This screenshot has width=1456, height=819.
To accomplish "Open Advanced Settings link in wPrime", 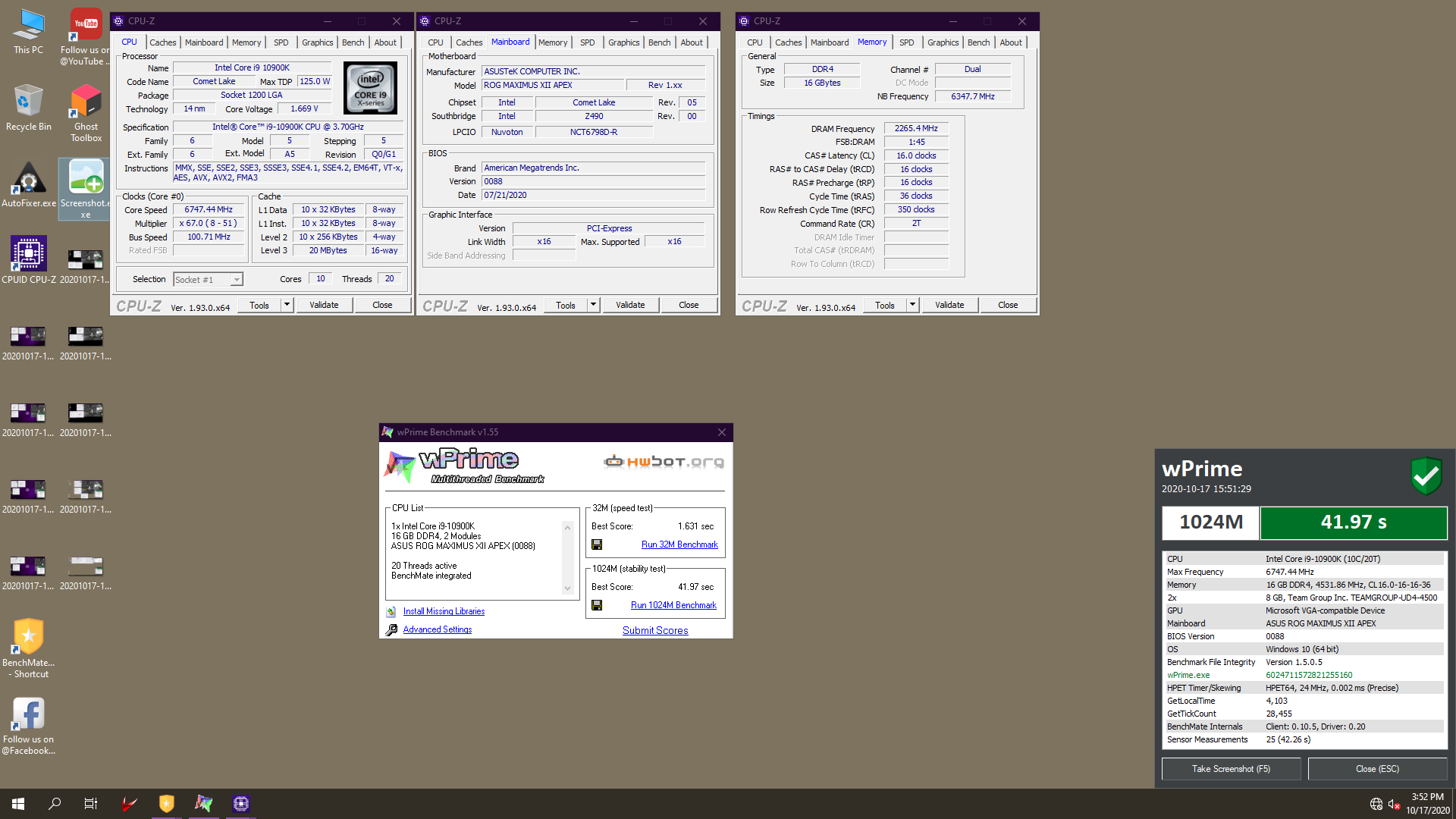I will tap(437, 629).
